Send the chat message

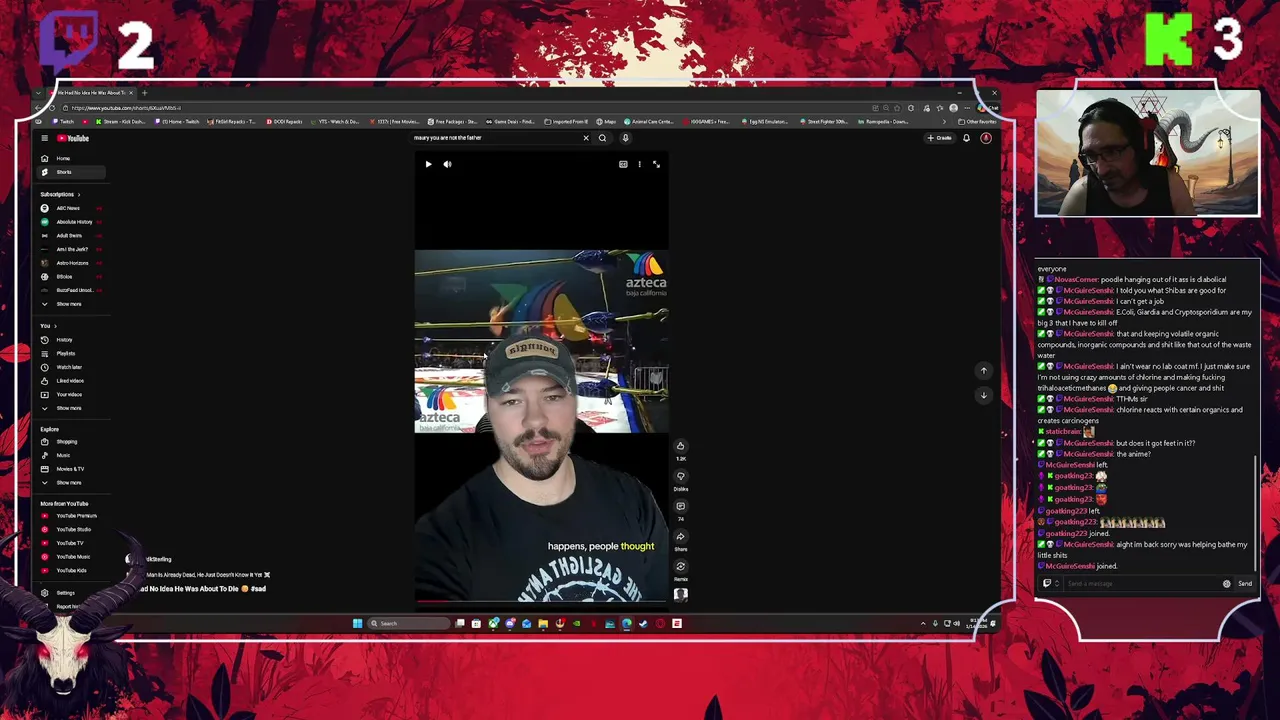tap(1245, 584)
